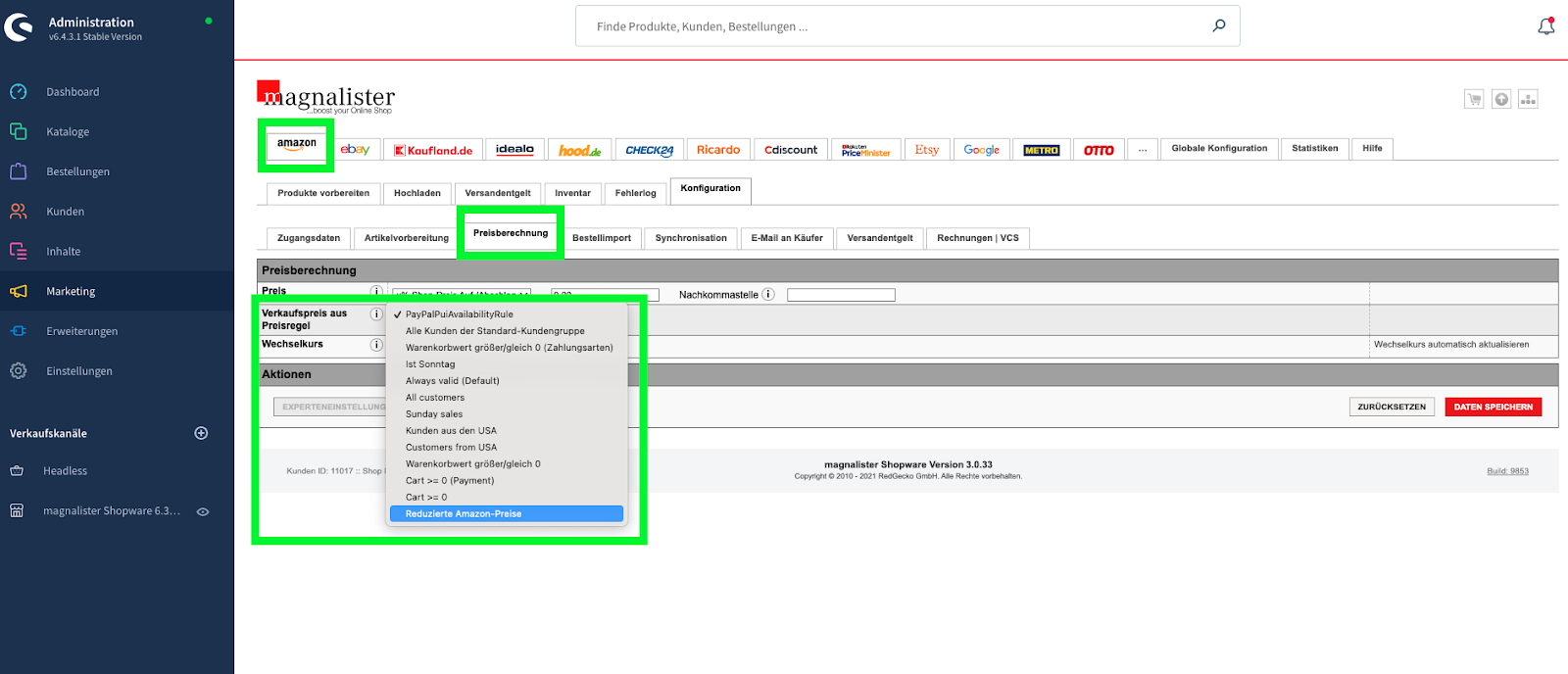Click info icon next to Preis
The height and width of the screenshot is (674, 1568).
(x=376, y=291)
